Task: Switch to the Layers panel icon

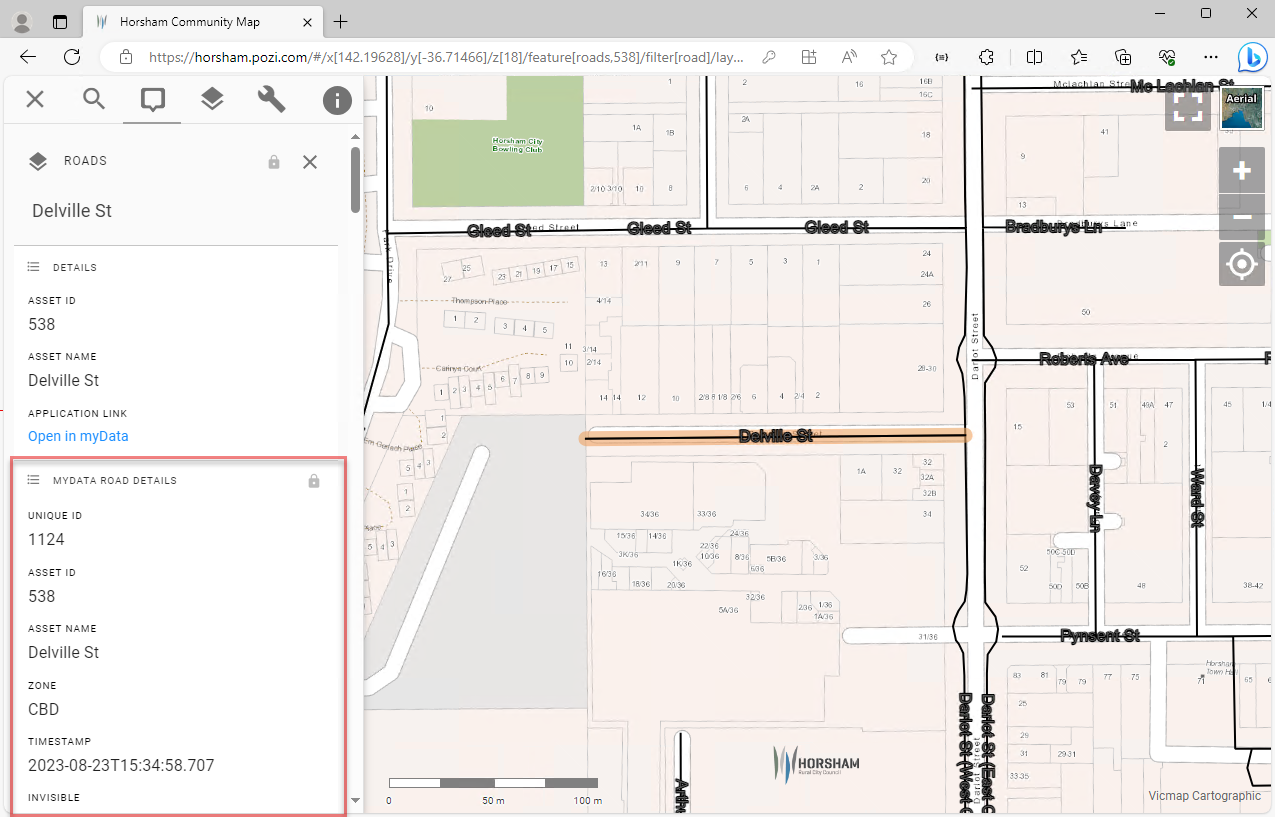Action: coord(211,99)
